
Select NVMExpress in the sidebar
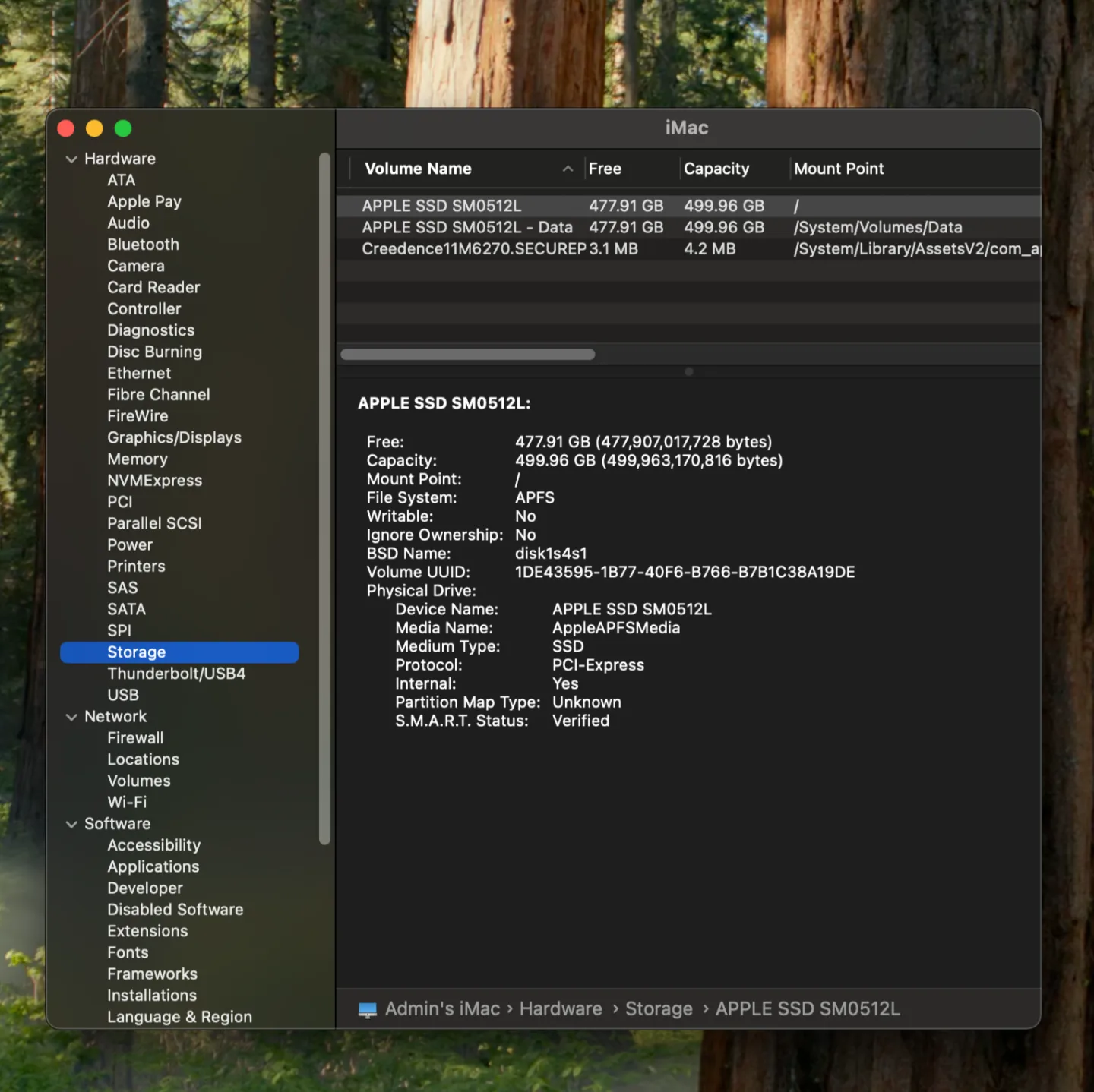tap(154, 480)
